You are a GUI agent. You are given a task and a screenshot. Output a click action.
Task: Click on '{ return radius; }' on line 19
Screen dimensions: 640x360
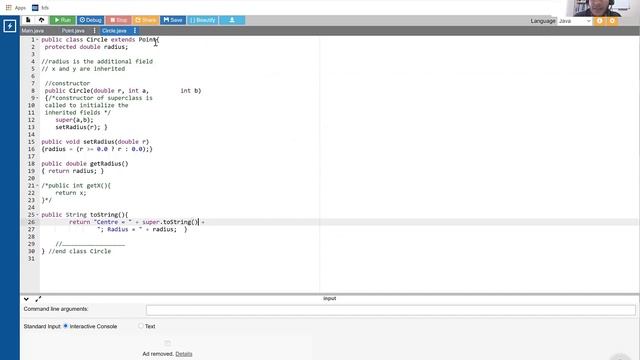point(73,171)
